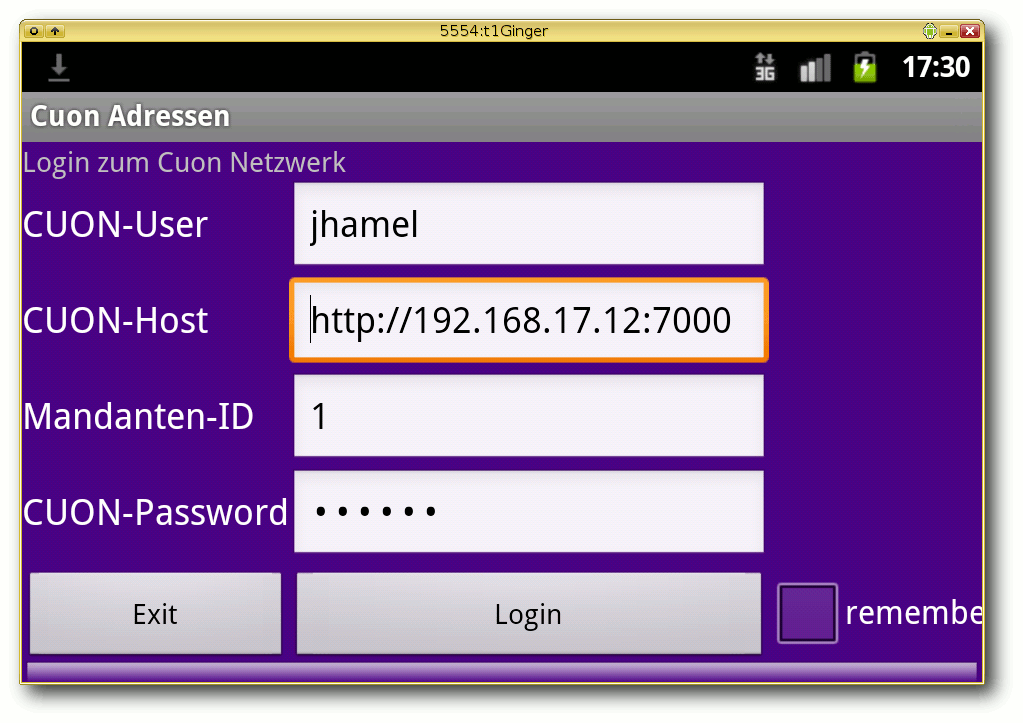The width and height of the screenshot is (1023, 723).
Task: Click into the CUON-Host URL field
Action: coord(528,320)
